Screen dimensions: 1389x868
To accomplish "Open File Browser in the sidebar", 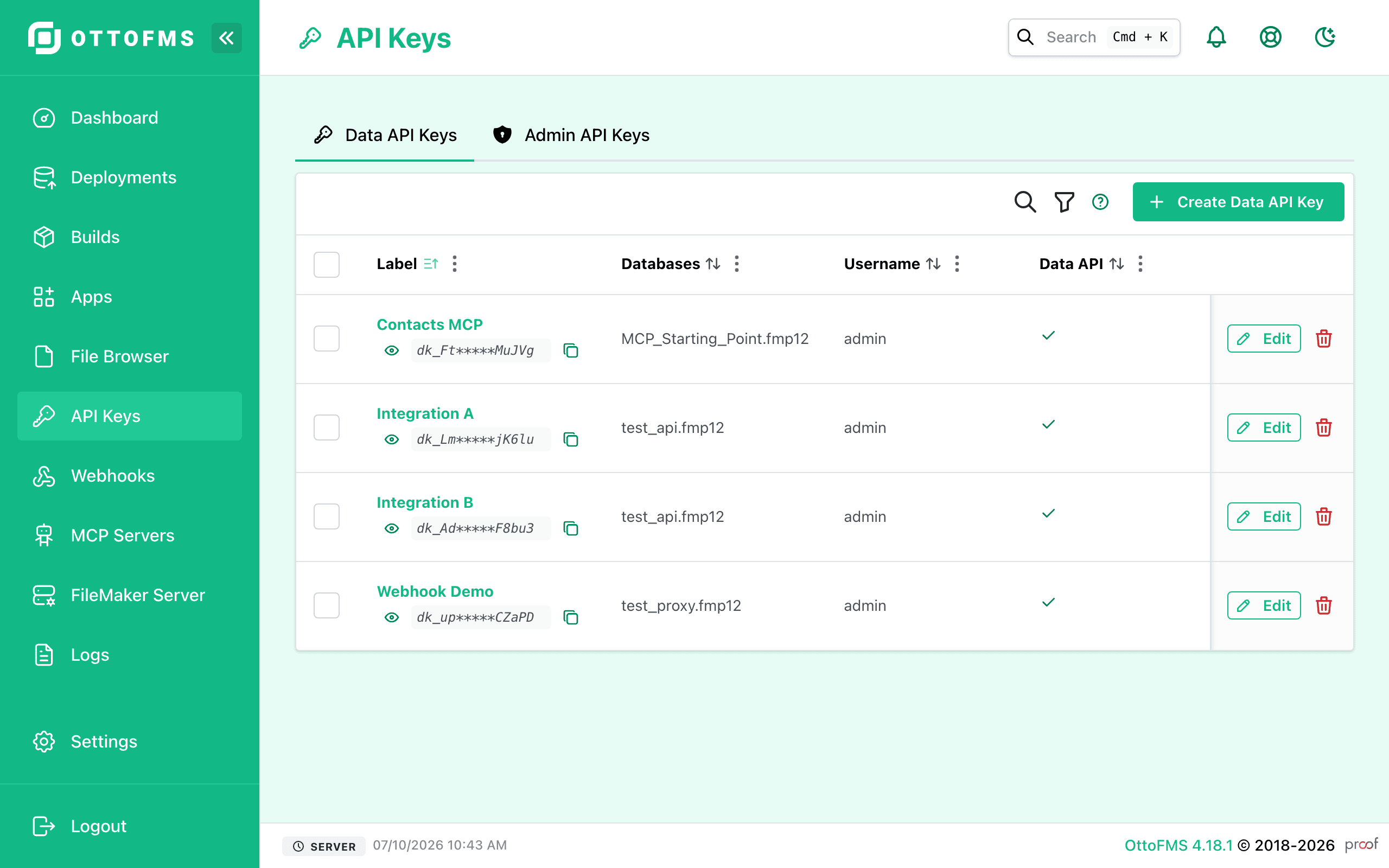I will pyautogui.click(x=130, y=356).
